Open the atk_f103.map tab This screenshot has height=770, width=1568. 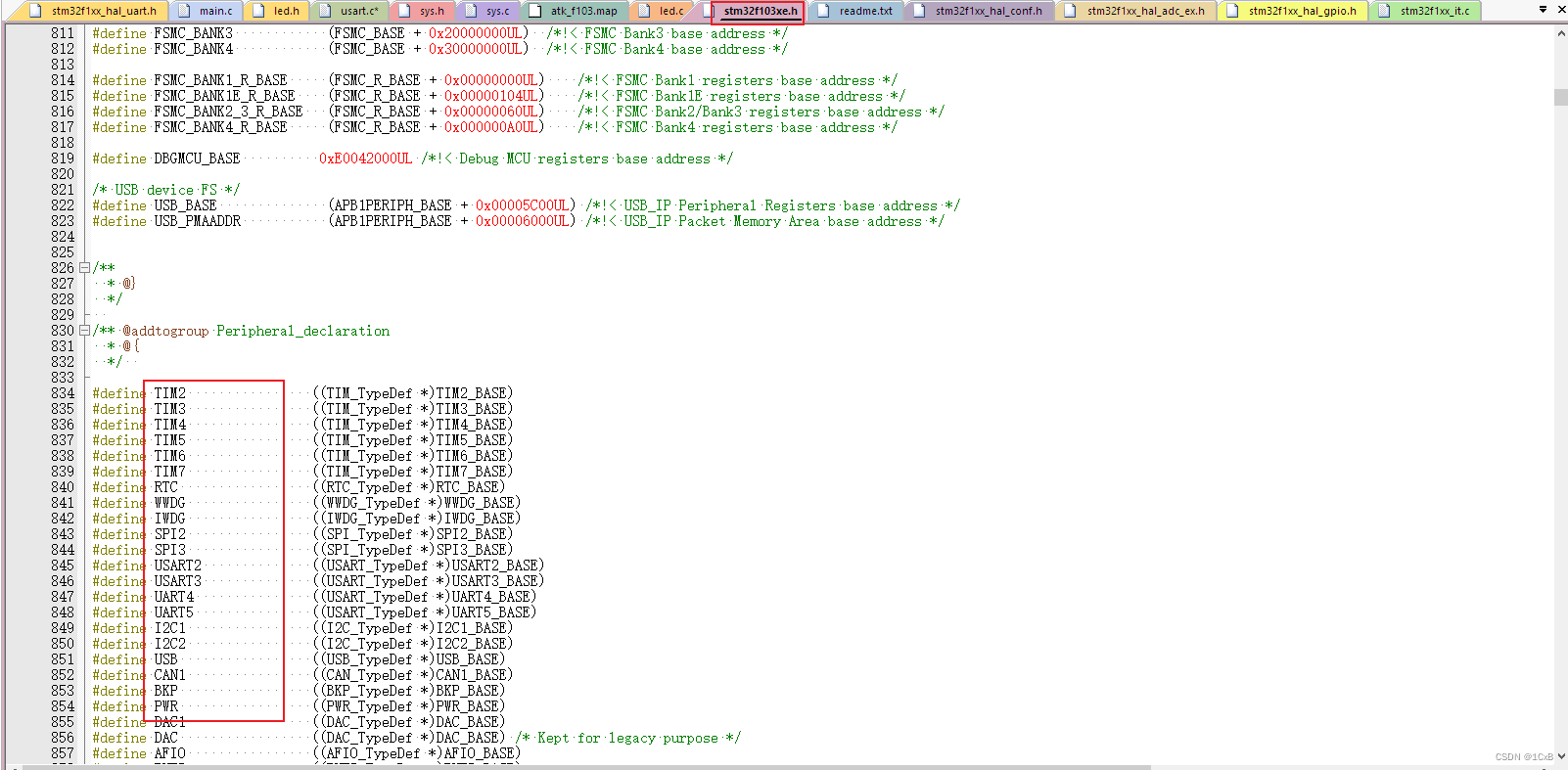[575, 11]
